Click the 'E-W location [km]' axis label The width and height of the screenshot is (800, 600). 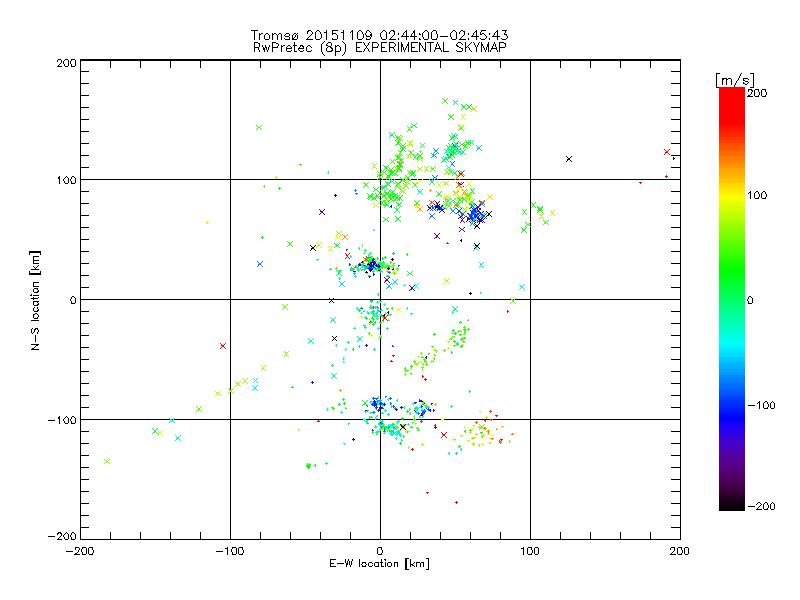pos(379,563)
